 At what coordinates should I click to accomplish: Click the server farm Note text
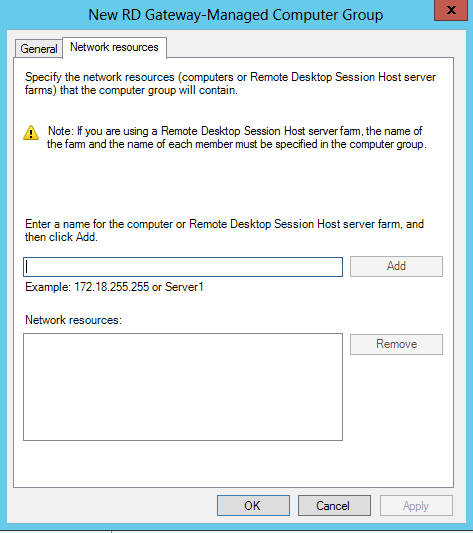[237, 138]
